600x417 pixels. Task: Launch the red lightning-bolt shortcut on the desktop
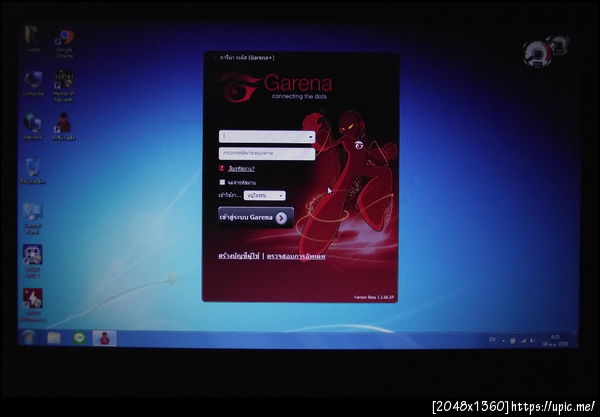(x=33, y=305)
